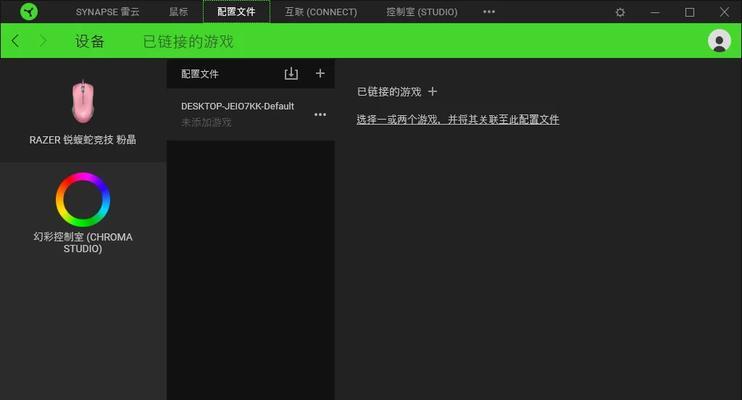Go back with the left arrow
This screenshot has height=400, width=742.
pos(16,41)
